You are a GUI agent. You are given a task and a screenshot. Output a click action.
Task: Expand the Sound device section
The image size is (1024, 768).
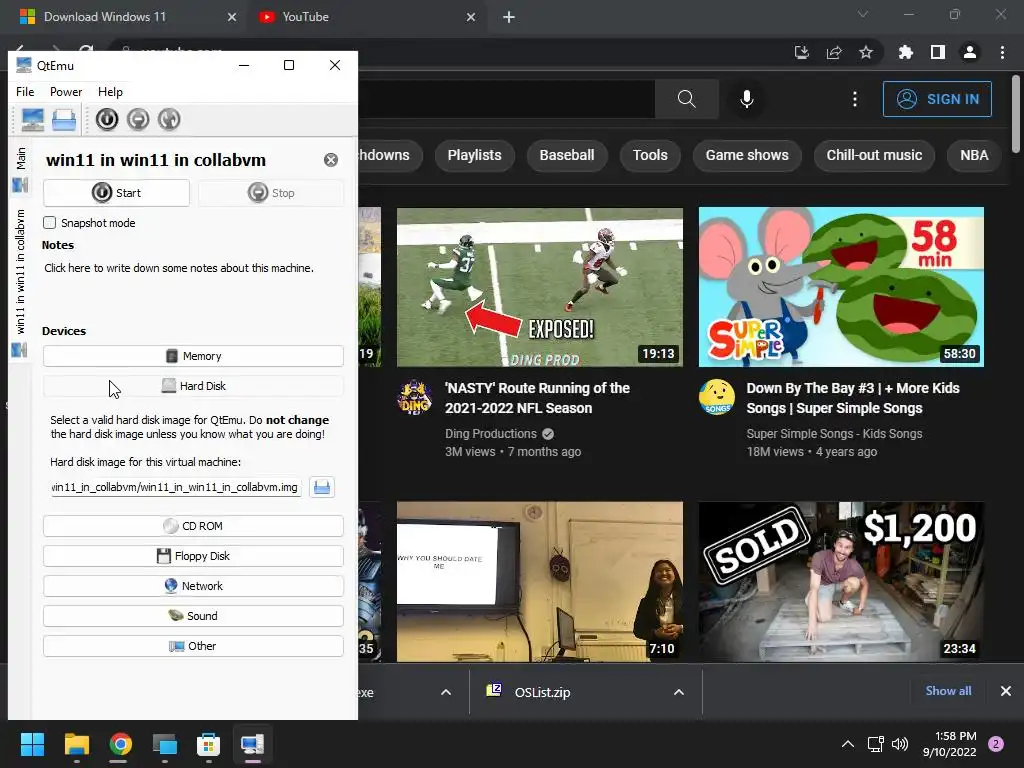click(193, 616)
